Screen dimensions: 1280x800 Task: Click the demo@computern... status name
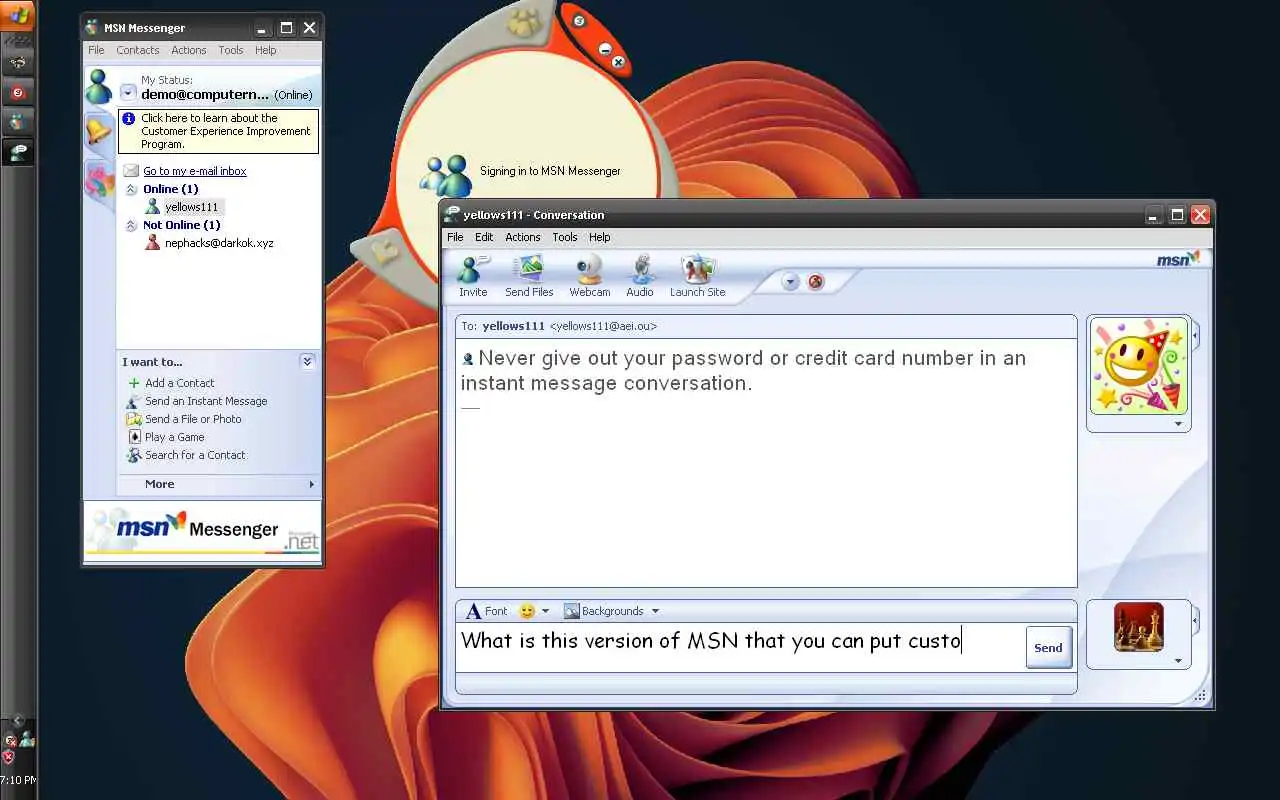205,95
